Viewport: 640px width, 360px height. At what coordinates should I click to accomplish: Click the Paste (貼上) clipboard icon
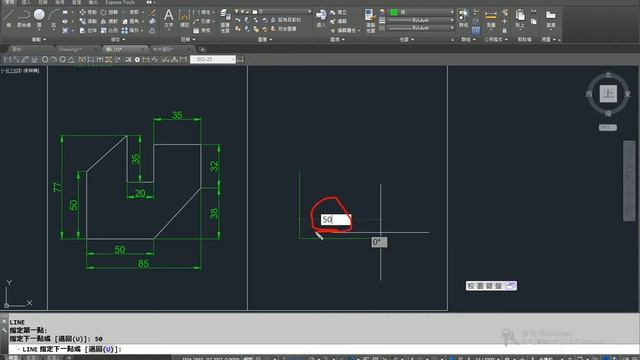click(520, 18)
